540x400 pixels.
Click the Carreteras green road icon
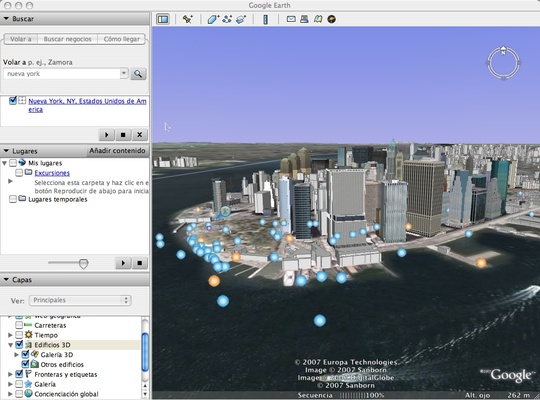click(x=29, y=325)
